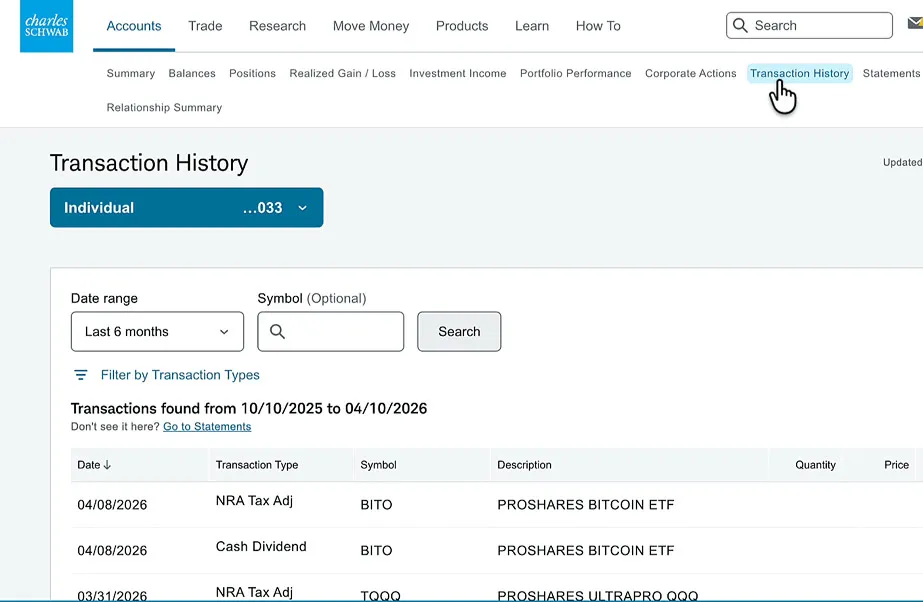Open Portfolio Performance tab
The height and width of the screenshot is (602, 923).
[x=575, y=73]
